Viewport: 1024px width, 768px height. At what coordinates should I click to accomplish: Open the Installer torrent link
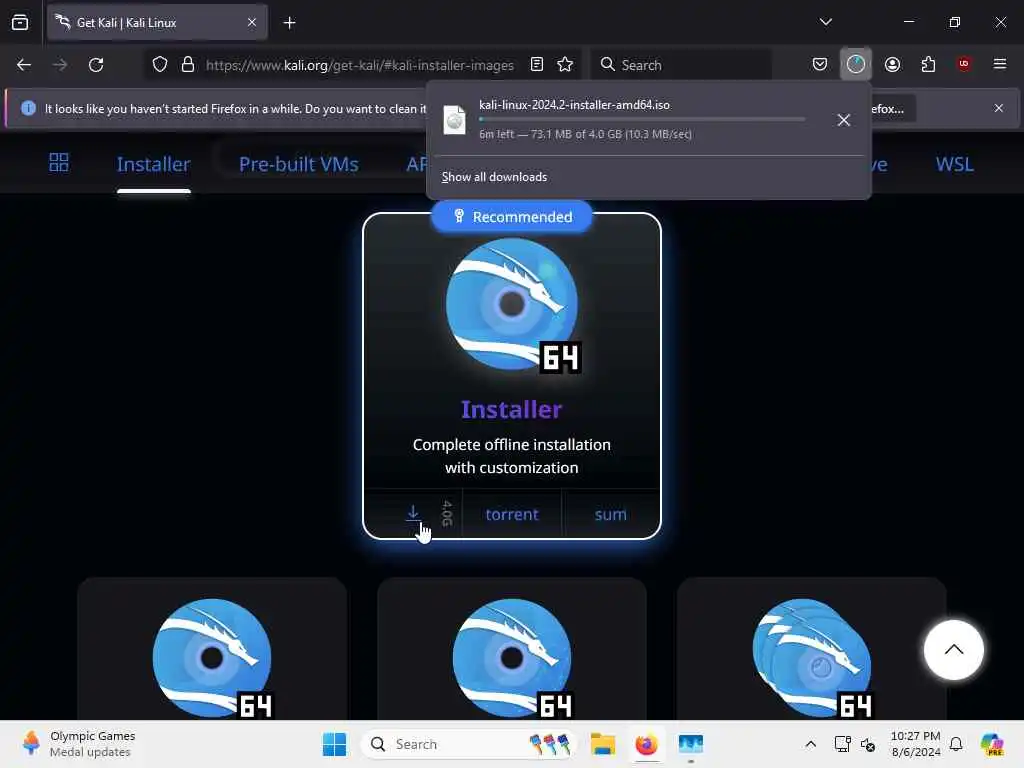(512, 515)
